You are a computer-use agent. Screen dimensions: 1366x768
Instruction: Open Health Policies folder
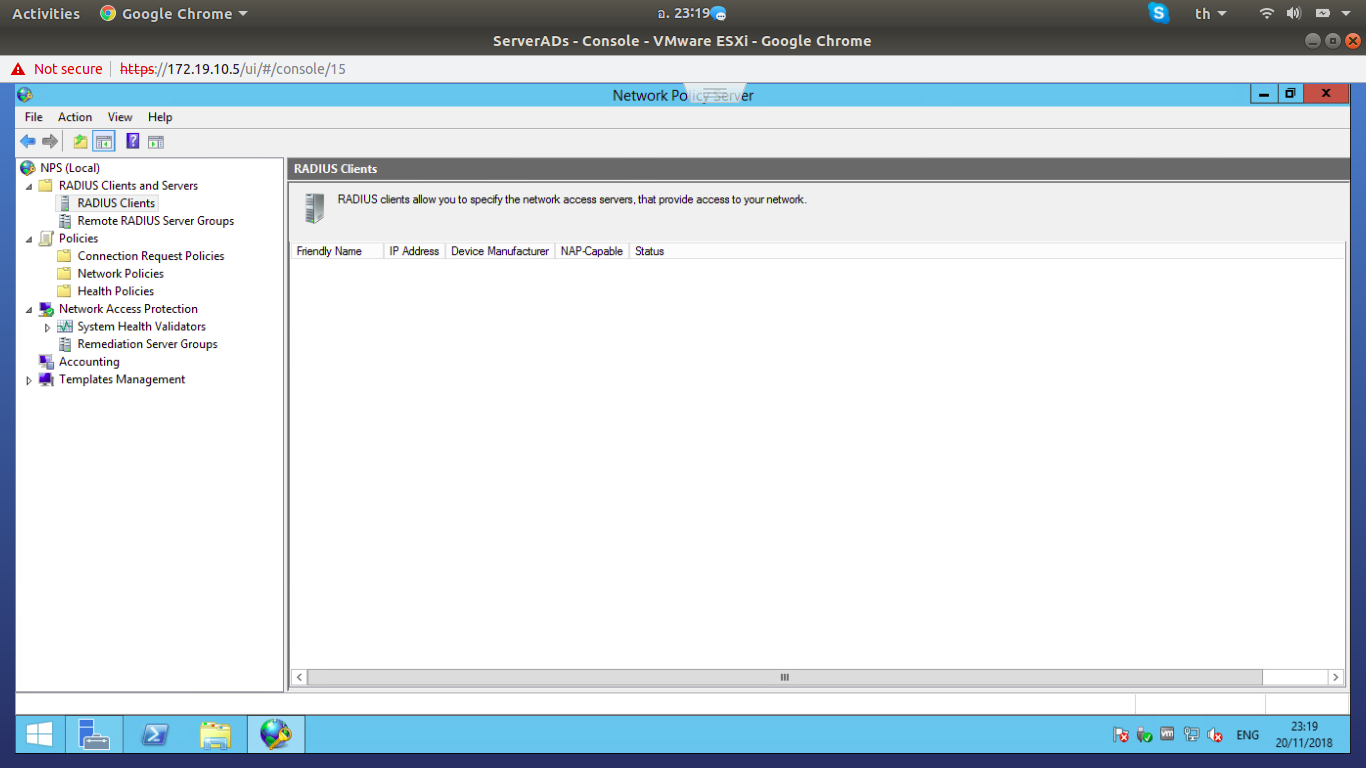(116, 292)
